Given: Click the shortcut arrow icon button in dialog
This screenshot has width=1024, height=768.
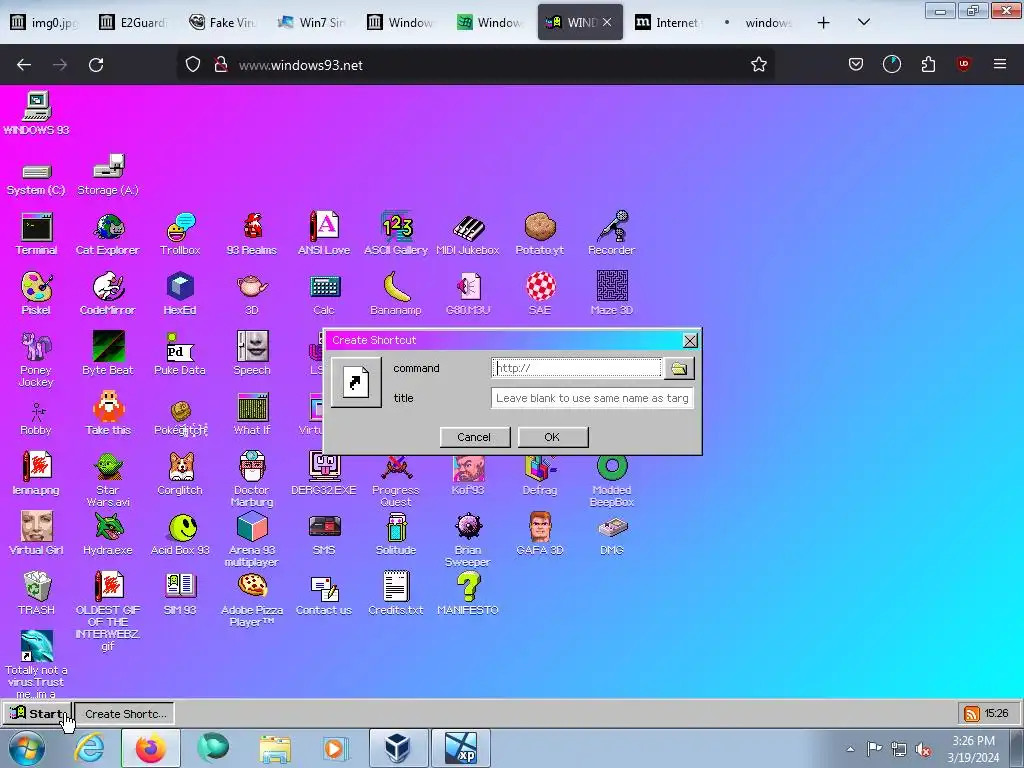Looking at the screenshot, I should 356,383.
